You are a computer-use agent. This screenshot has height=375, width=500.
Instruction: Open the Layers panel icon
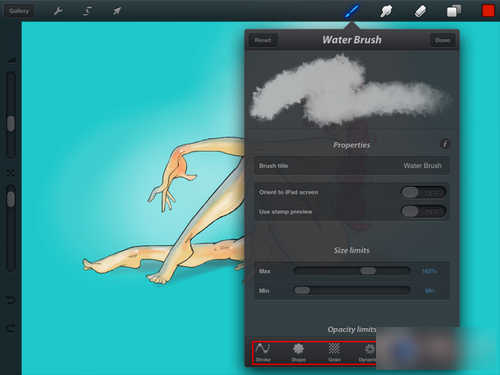[454, 11]
